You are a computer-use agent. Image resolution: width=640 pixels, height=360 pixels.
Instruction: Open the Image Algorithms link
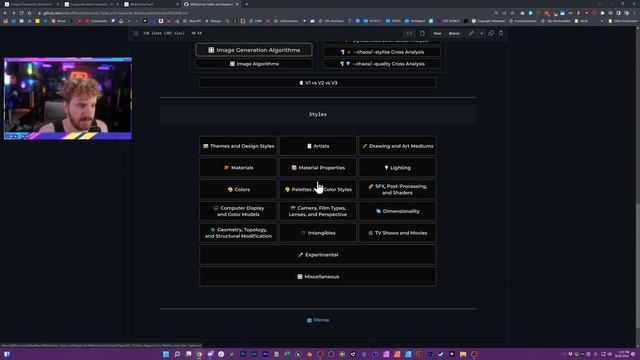coord(254,64)
